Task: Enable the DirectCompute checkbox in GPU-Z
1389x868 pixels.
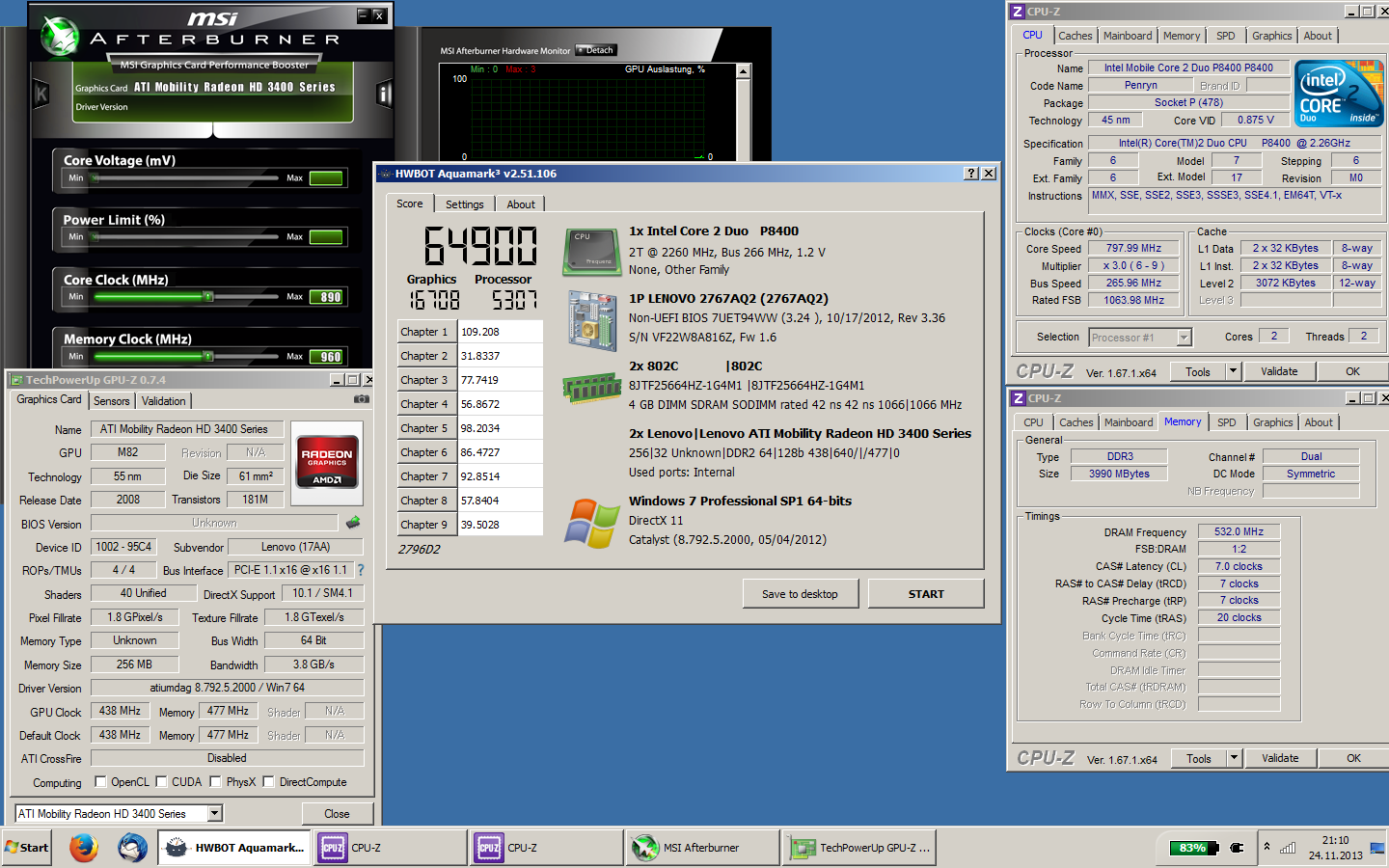Action: pyautogui.click(x=269, y=782)
